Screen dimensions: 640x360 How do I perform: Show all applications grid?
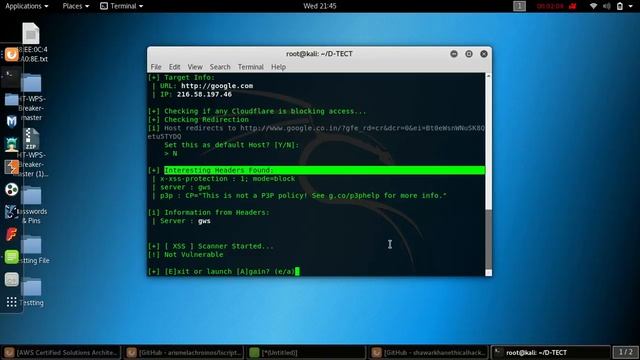(x=11, y=302)
